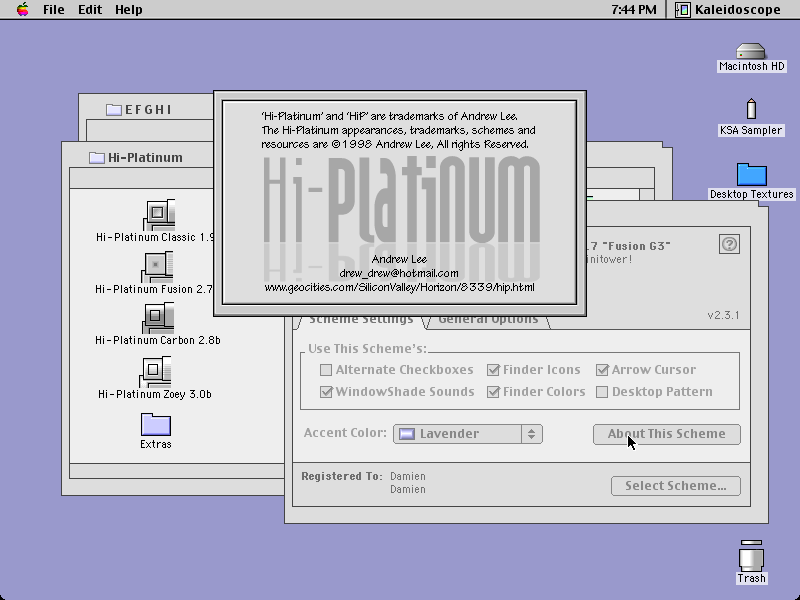Open the Help menu
The width and height of the screenshot is (800, 600).
click(x=129, y=10)
